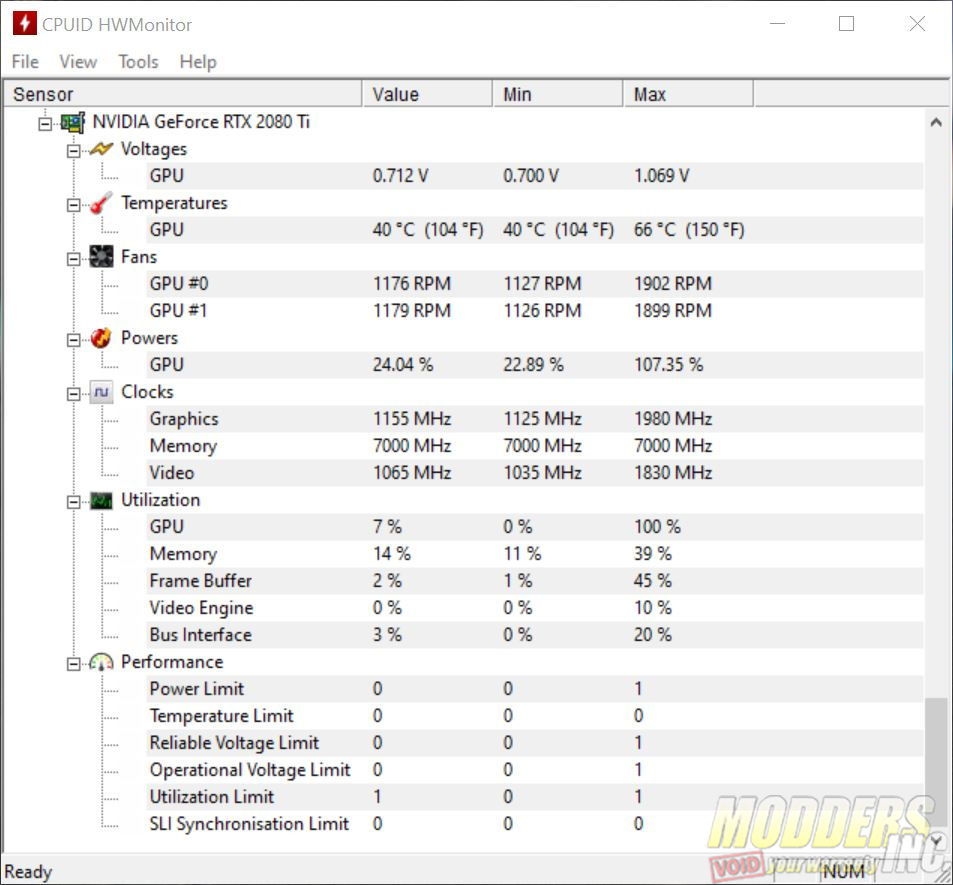Viewport: 953px width, 885px height.
Task: Click the 1902 RPM max fan speed
Action: (x=673, y=284)
